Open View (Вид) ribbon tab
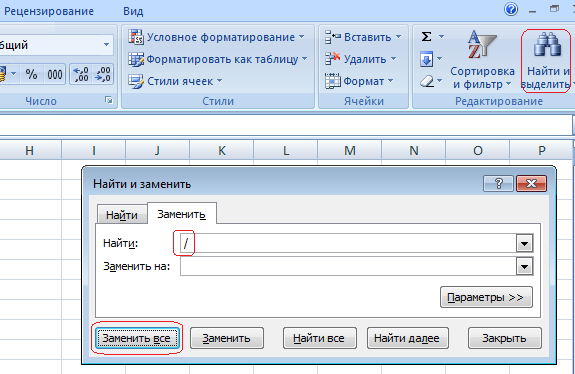575x374 pixels. point(133,11)
